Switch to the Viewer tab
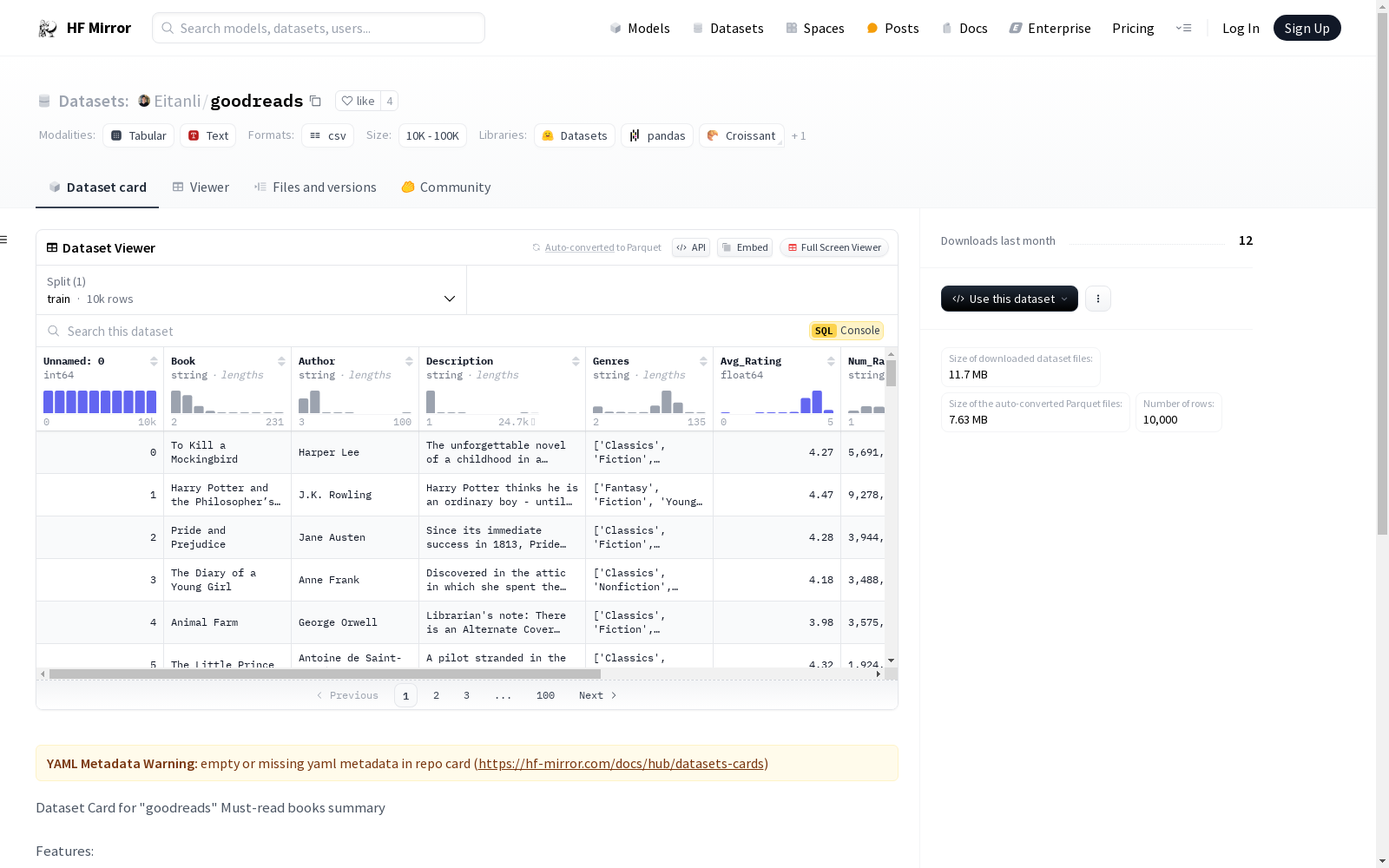The height and width of the screenshot is (868, 1389). [x=201, y=187]
